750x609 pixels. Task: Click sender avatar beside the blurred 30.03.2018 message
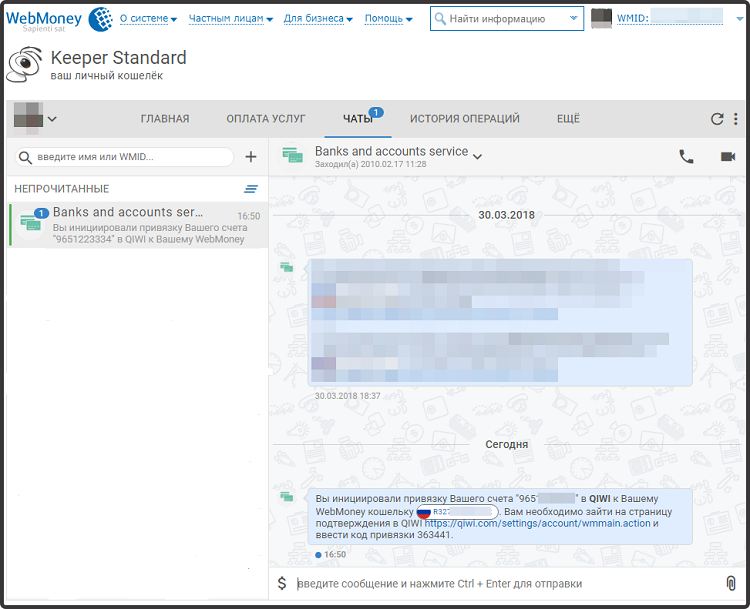point(287,267)
